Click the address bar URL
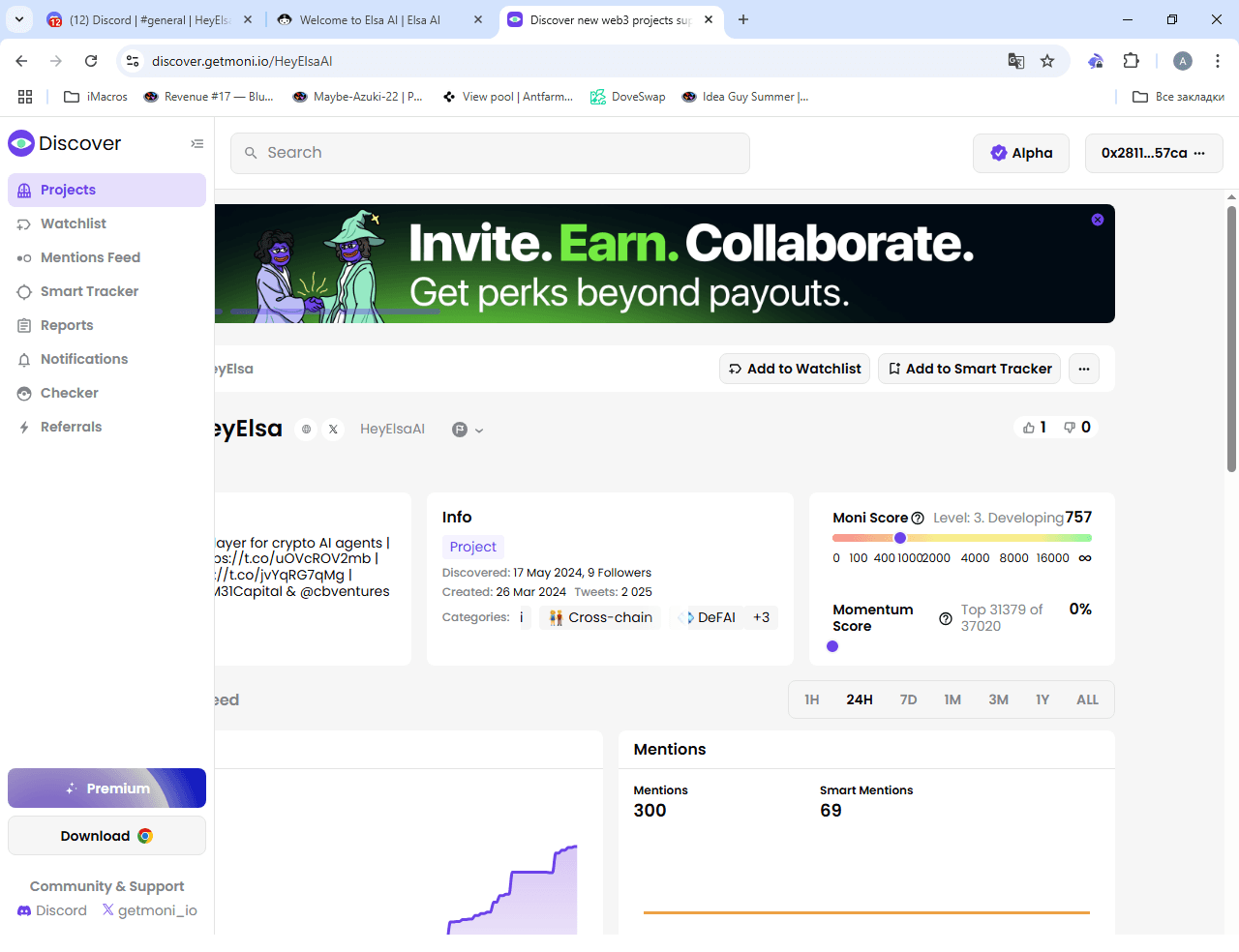 click(242, 61)
